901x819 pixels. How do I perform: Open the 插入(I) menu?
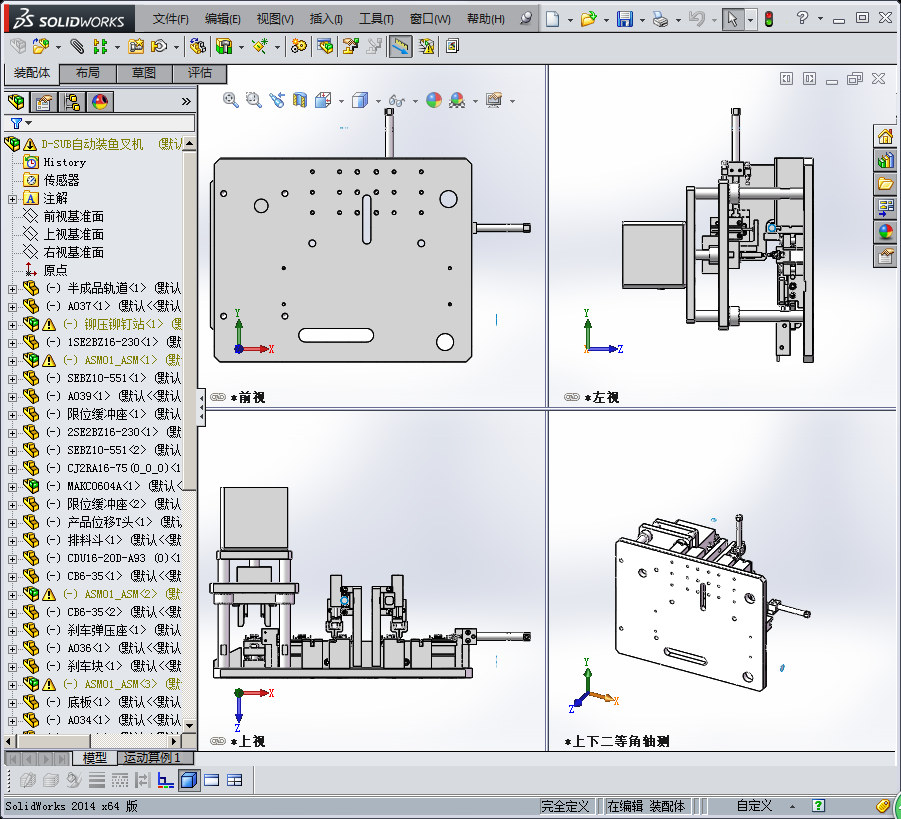click(326, 19)
